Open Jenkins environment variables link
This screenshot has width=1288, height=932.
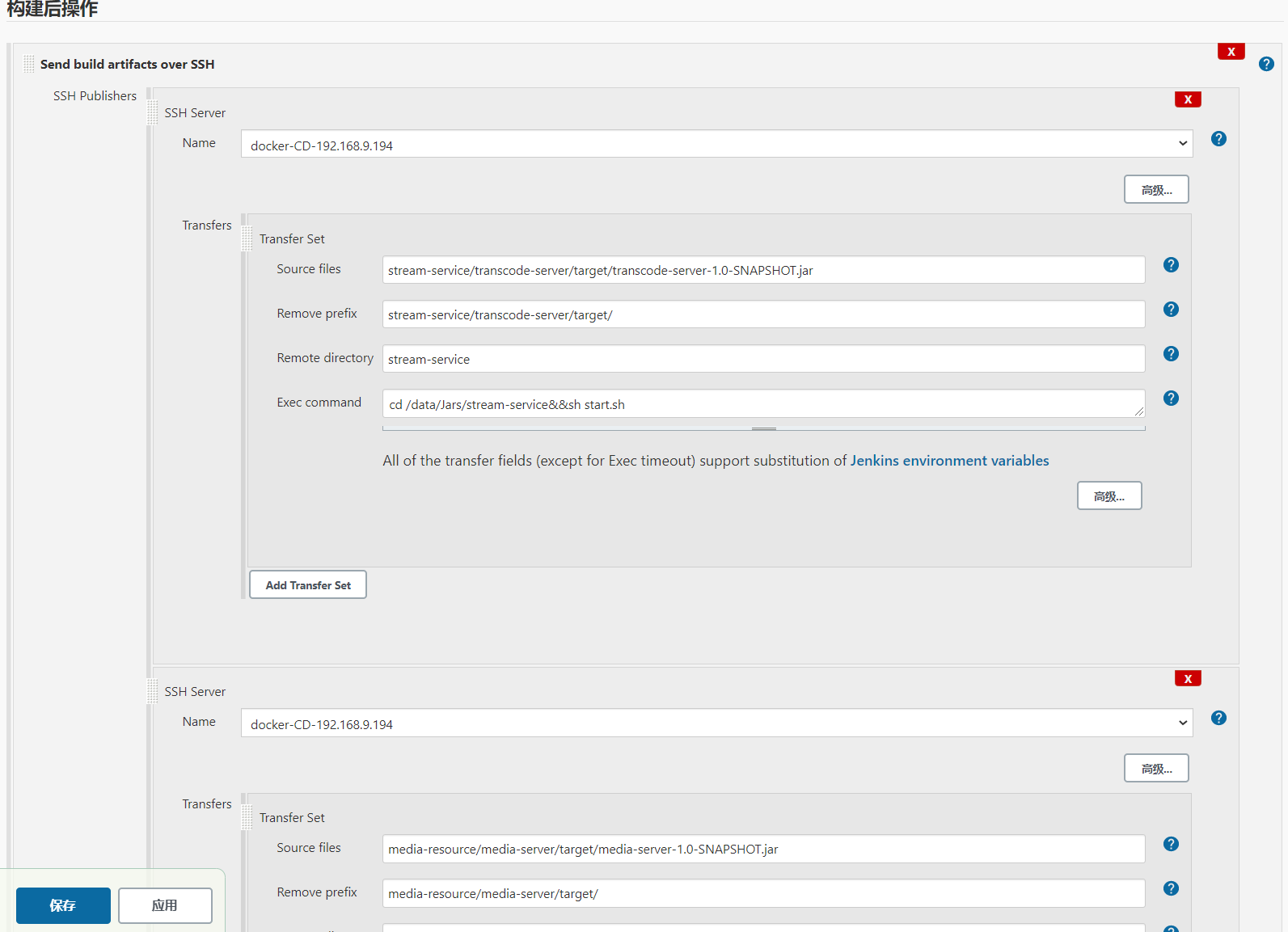click(x=949, y=461)
